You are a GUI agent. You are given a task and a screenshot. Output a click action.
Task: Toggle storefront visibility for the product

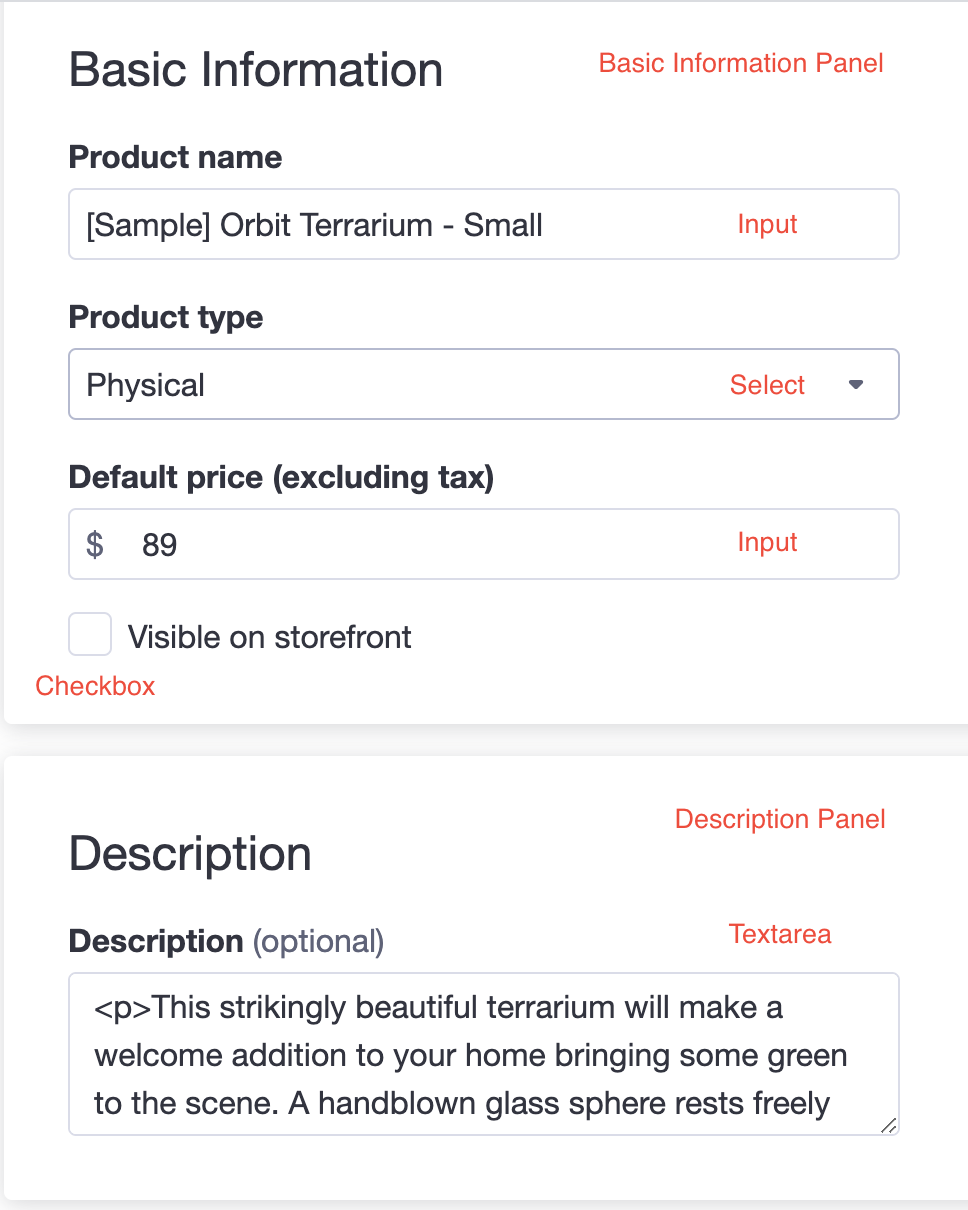click(90, 634)
